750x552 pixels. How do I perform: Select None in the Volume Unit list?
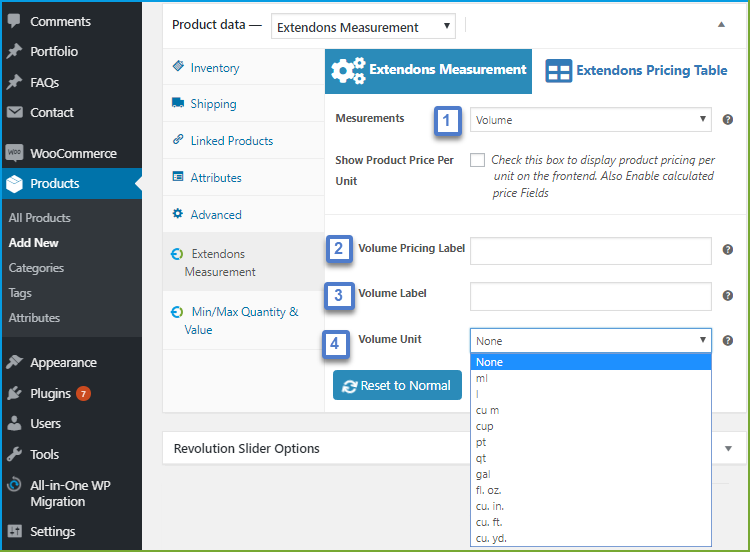pos(591,362)
